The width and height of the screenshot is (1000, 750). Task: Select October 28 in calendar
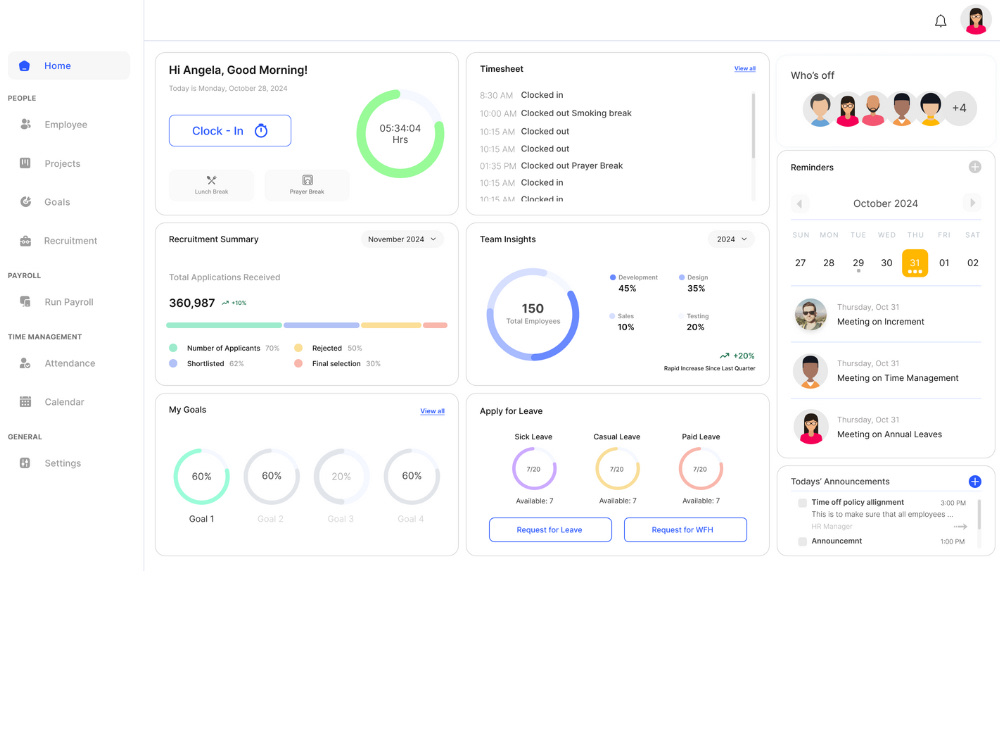(x=828, y=263)
